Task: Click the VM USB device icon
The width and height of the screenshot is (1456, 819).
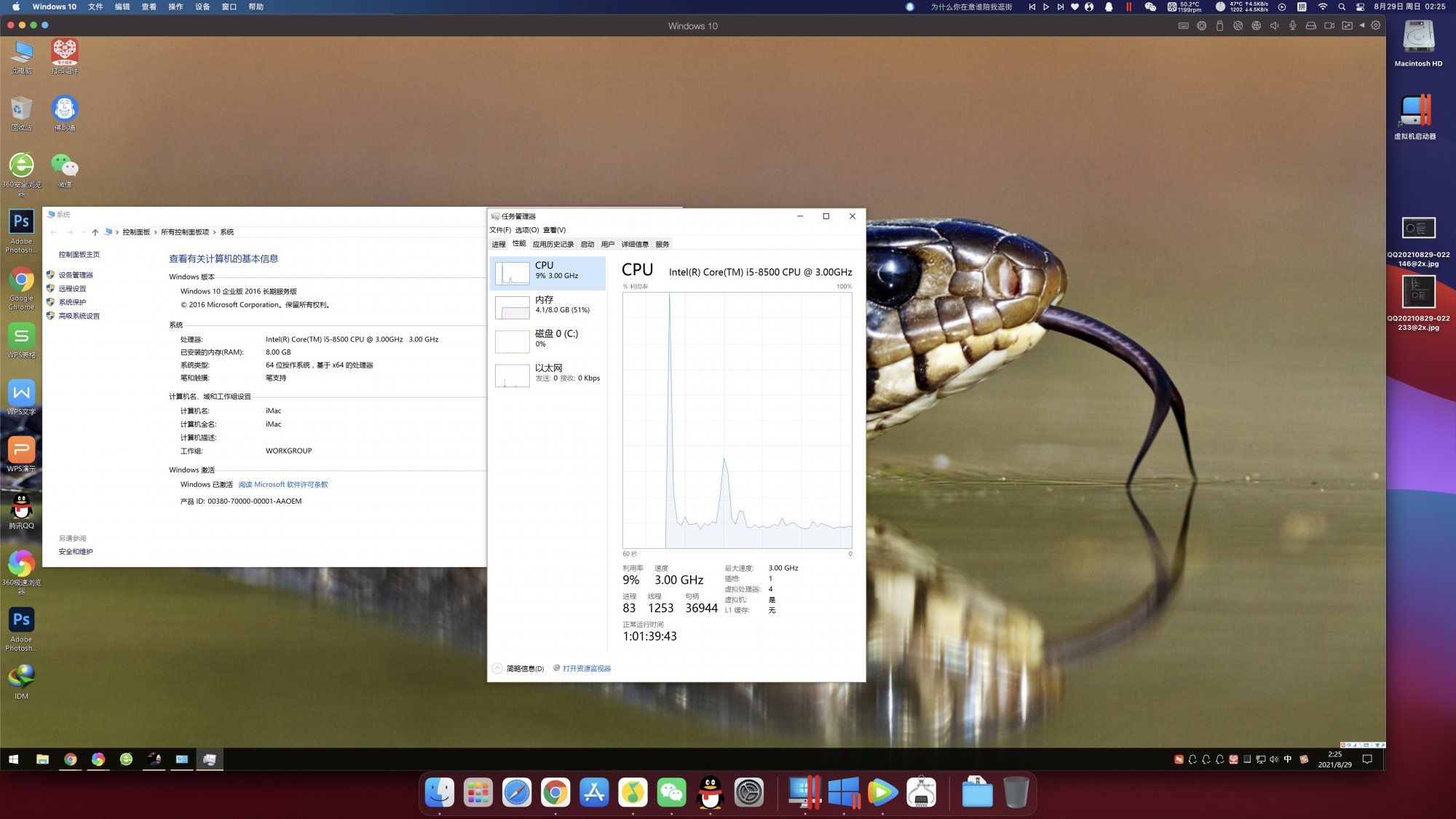Action: point(1219,25)
